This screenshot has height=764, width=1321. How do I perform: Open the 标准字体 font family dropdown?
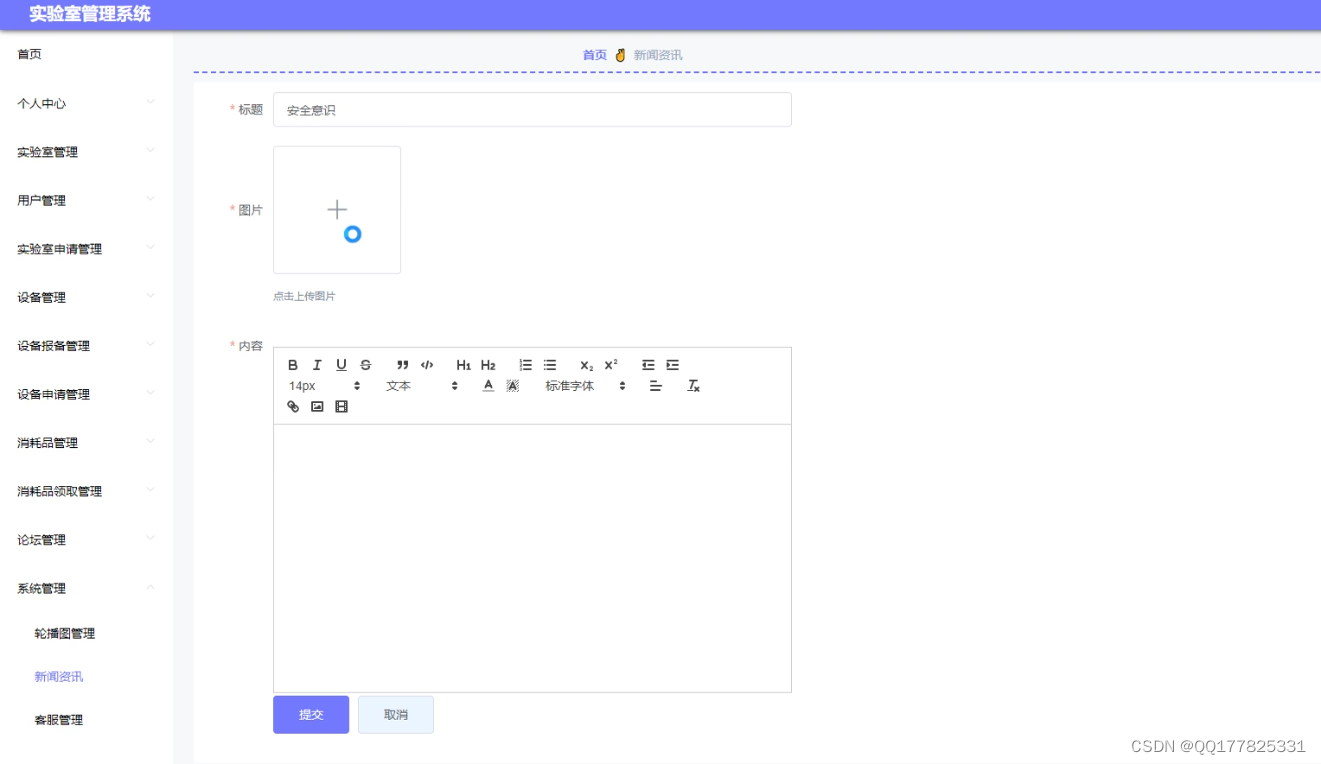(585, 386)
